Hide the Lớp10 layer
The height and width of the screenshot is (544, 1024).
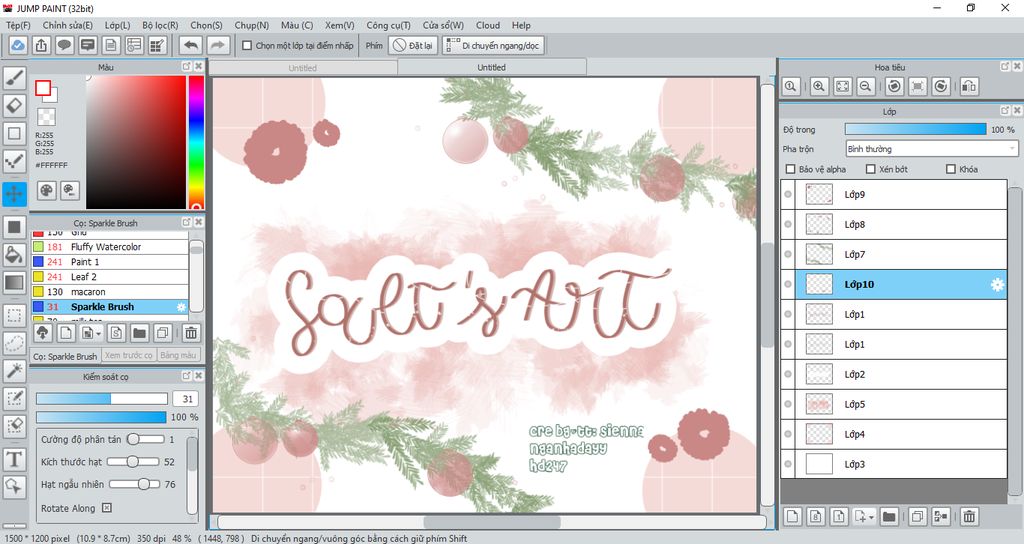(788, 285)
